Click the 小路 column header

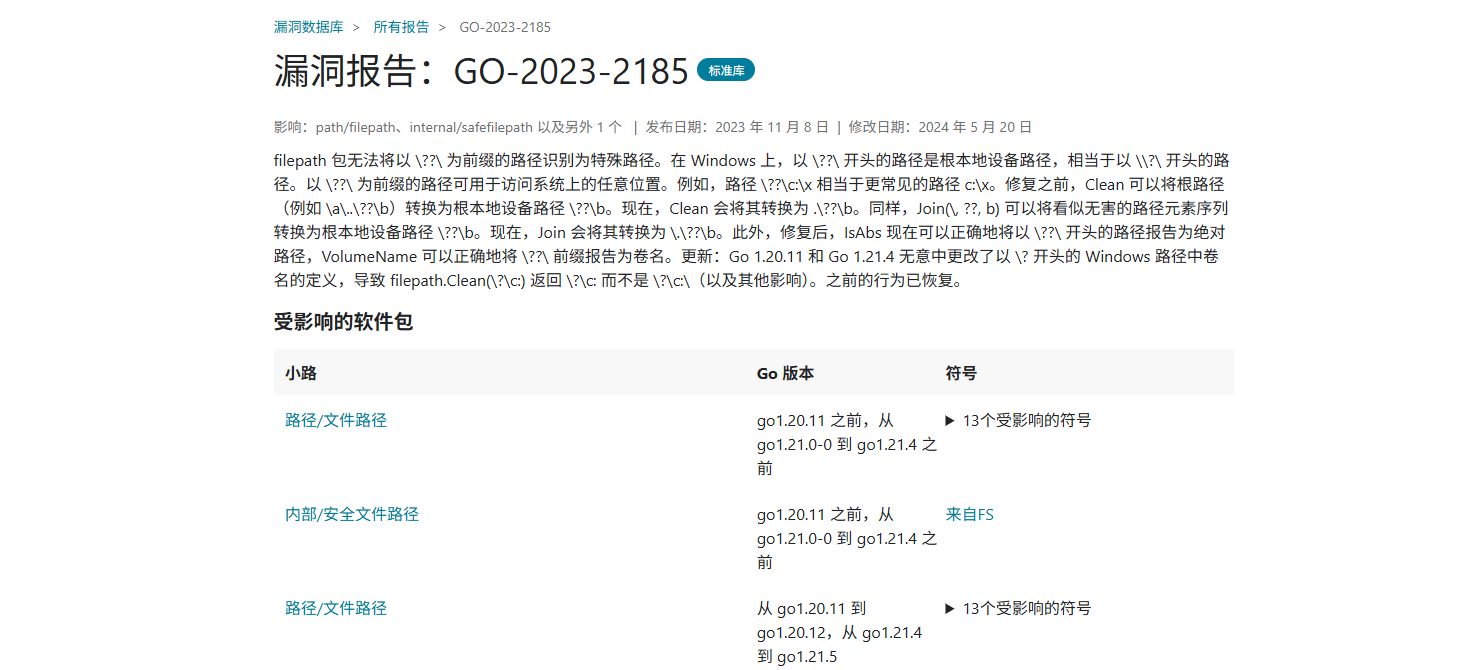(x=301, y=373)
